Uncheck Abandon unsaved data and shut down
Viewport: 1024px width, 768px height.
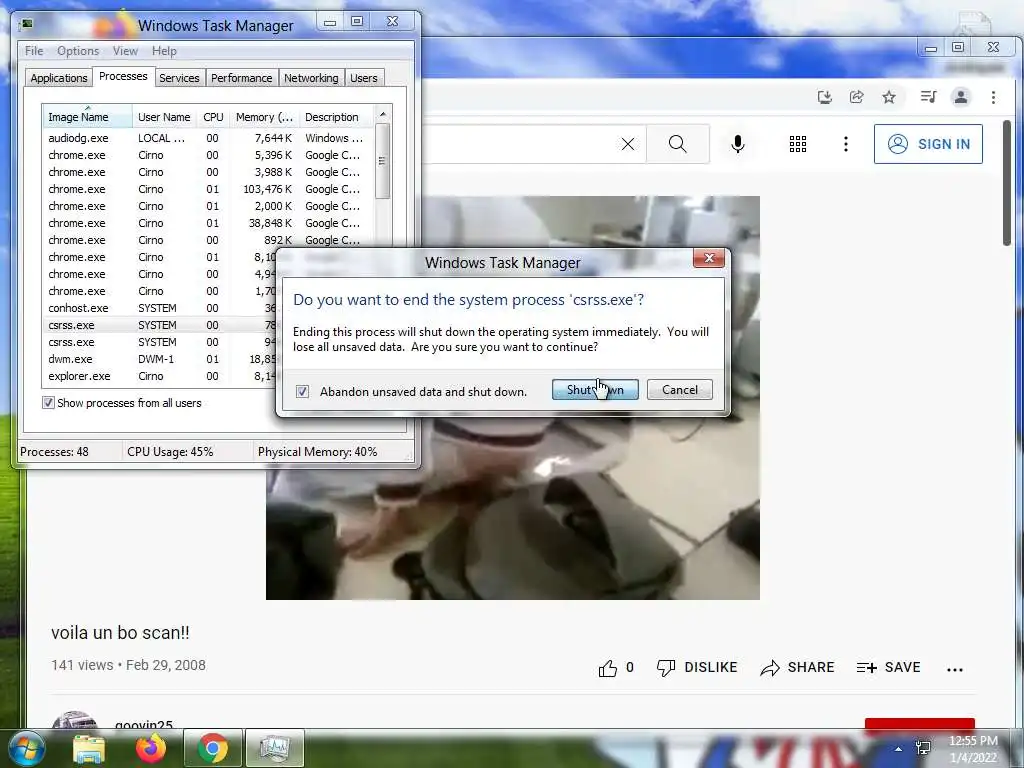click(x=302, y=391)
